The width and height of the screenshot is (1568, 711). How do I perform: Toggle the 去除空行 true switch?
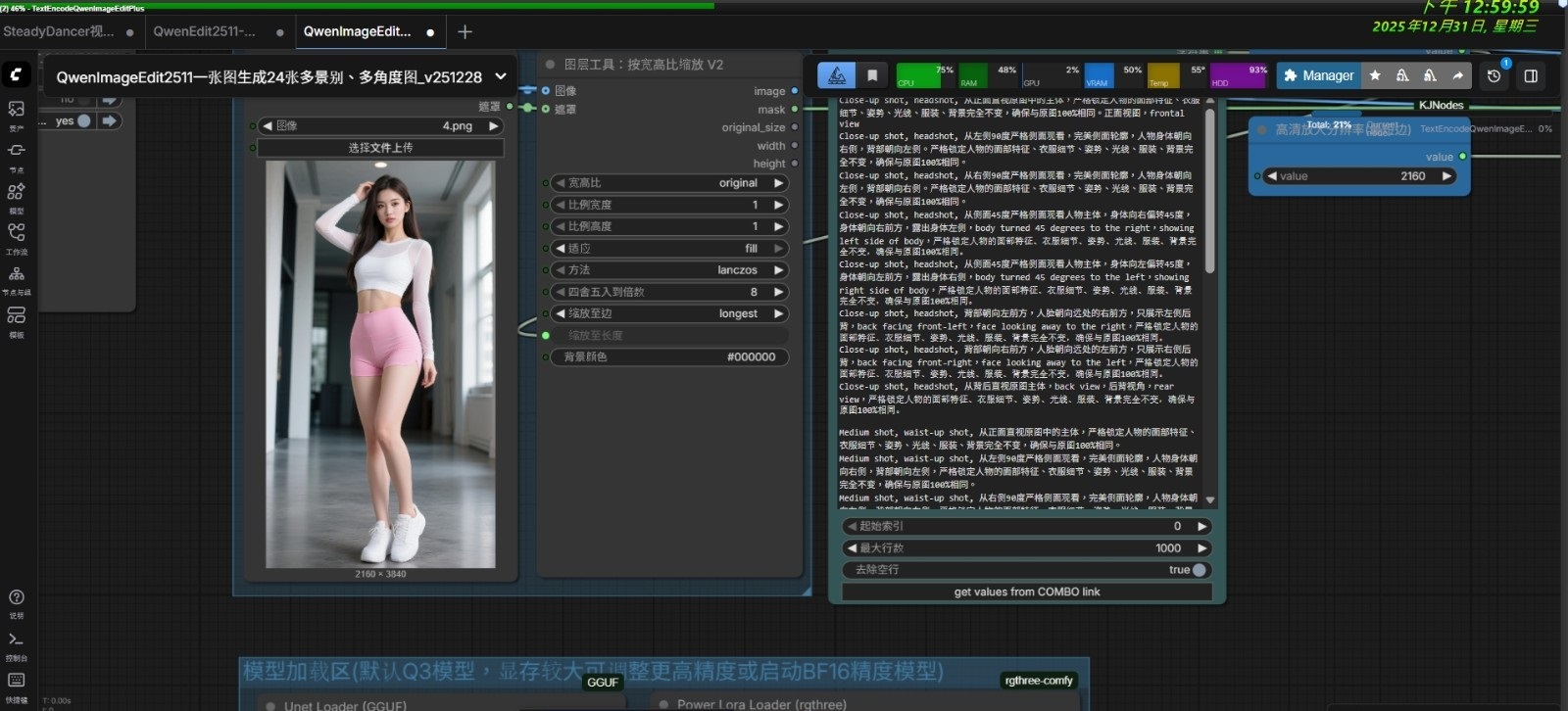(x=1199, y=570)
